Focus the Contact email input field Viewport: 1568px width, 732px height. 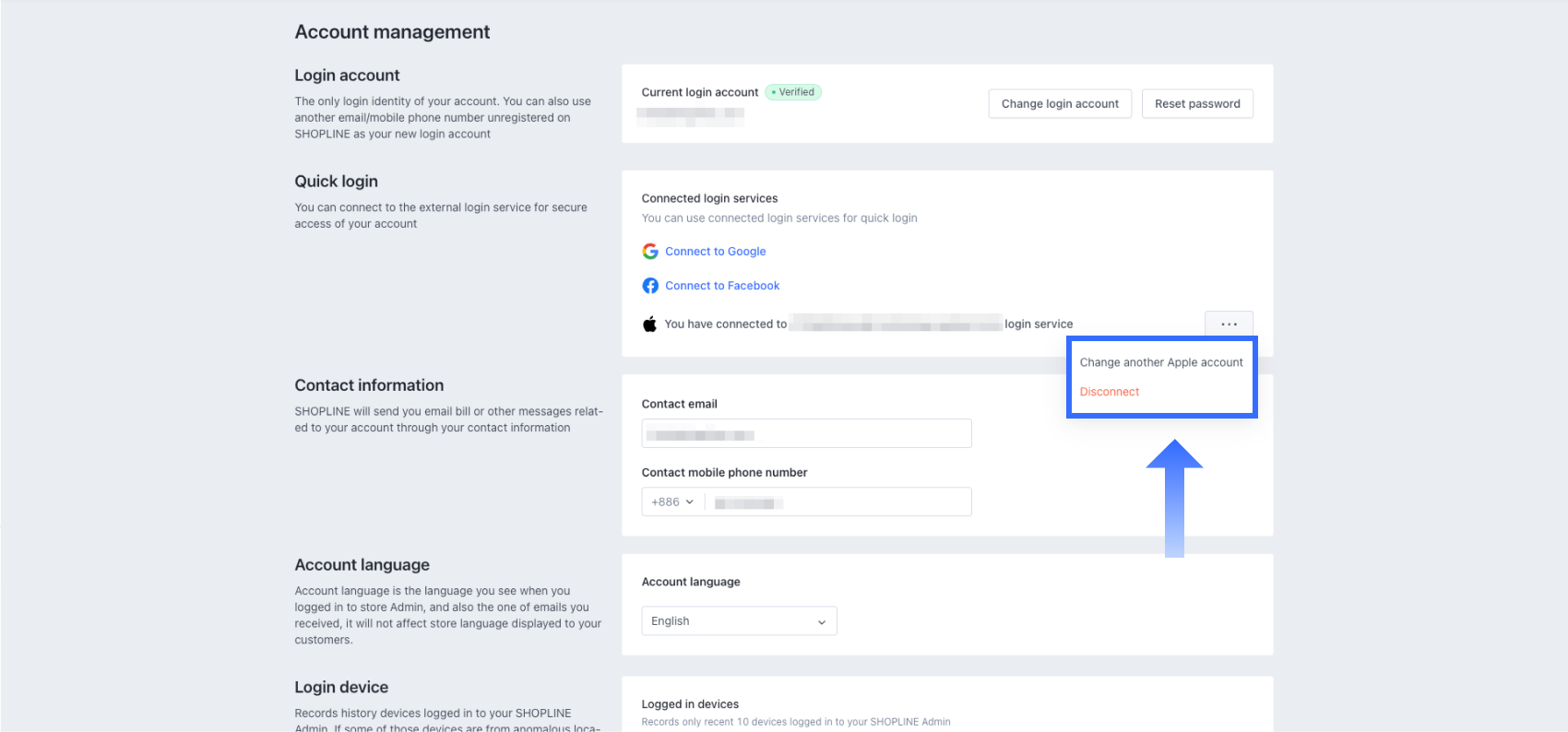[x=806, y=433]
